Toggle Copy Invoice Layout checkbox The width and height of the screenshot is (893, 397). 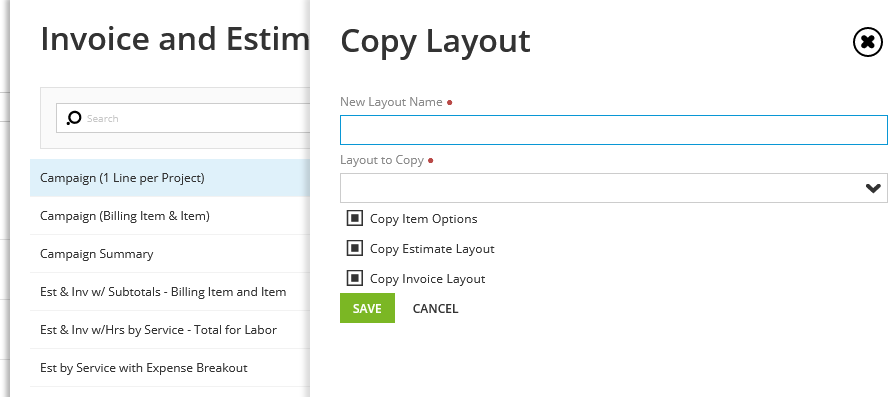point(354,279)
